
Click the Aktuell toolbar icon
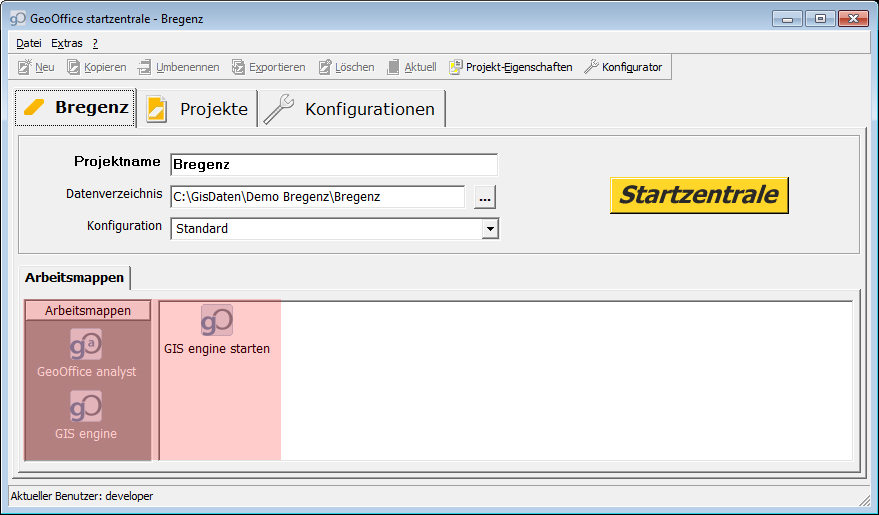click(x=394, y=67)
